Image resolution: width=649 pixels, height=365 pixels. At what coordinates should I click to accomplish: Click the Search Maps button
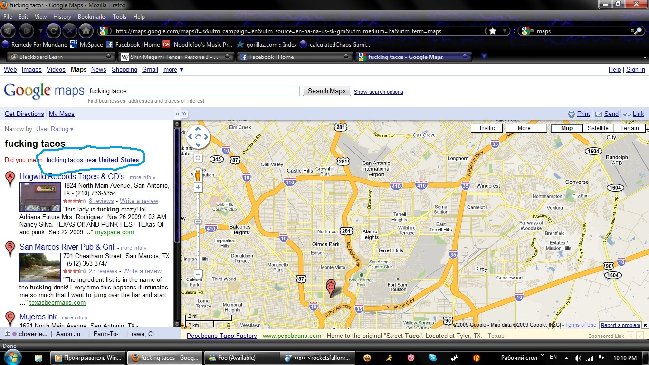[326, 91]
